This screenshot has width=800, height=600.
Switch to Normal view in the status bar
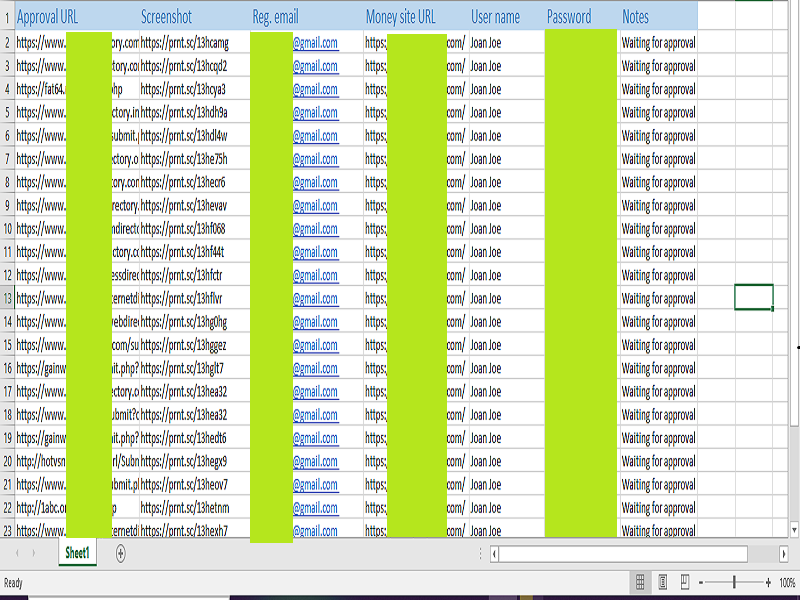[638, 580]
